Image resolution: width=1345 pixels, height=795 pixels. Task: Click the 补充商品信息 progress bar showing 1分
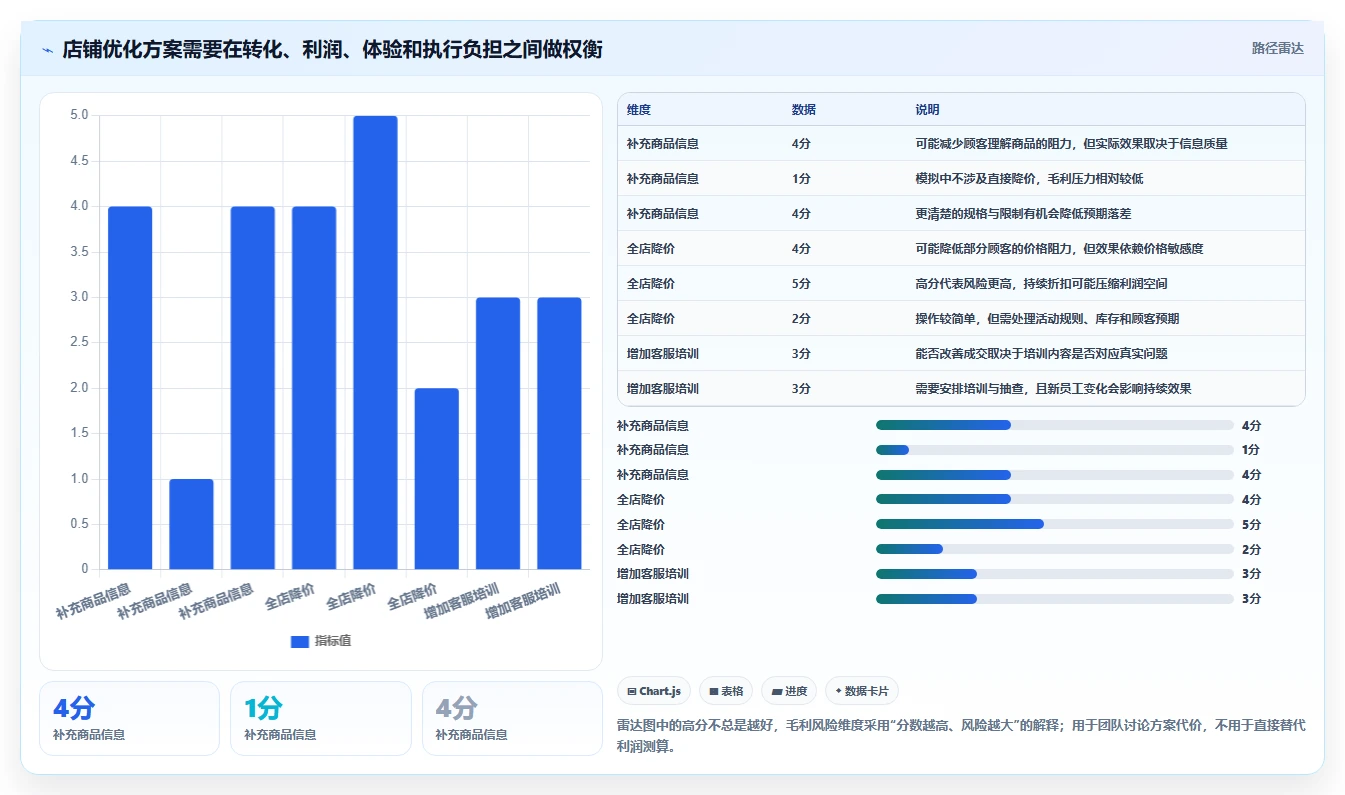[1054, 450]
